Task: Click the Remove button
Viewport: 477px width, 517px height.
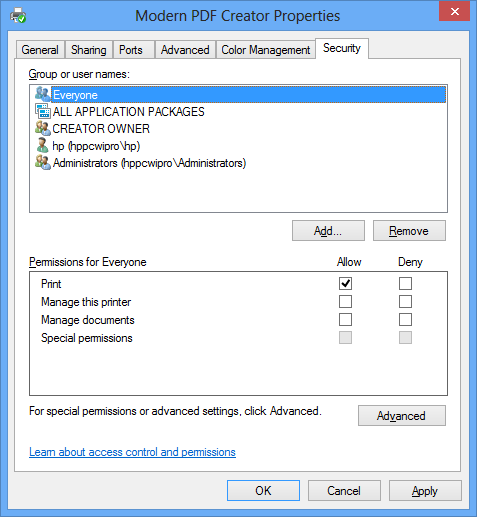Action: tap(409, 231)
